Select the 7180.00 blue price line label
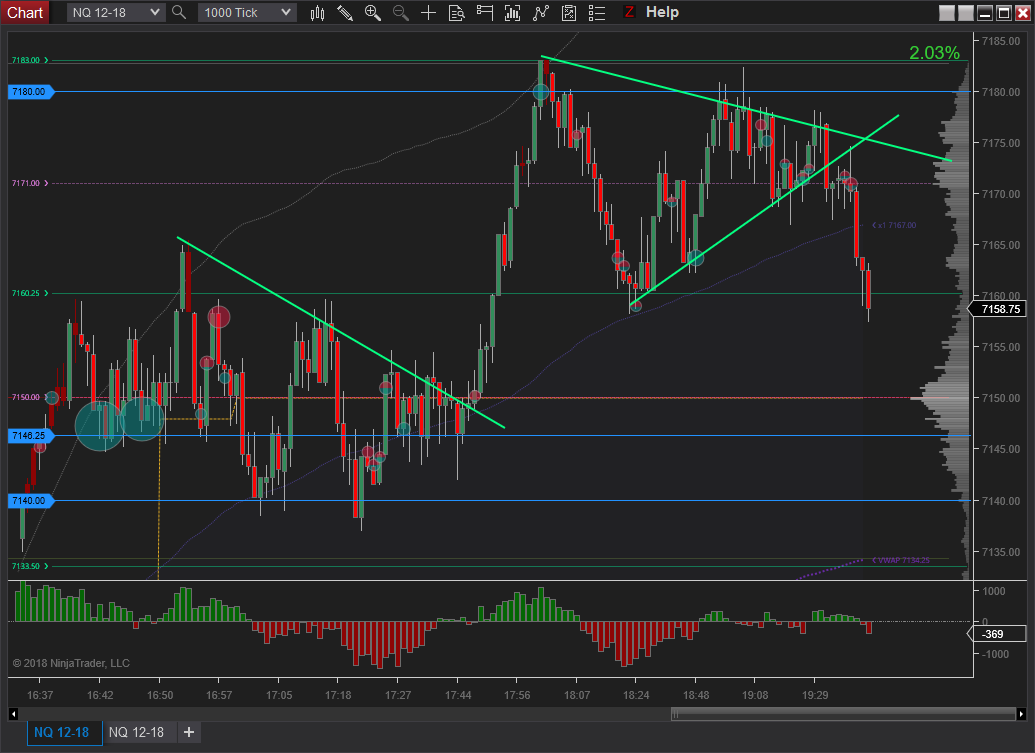The width and height of the screenshot is (1035, 753). coord(30,92)
